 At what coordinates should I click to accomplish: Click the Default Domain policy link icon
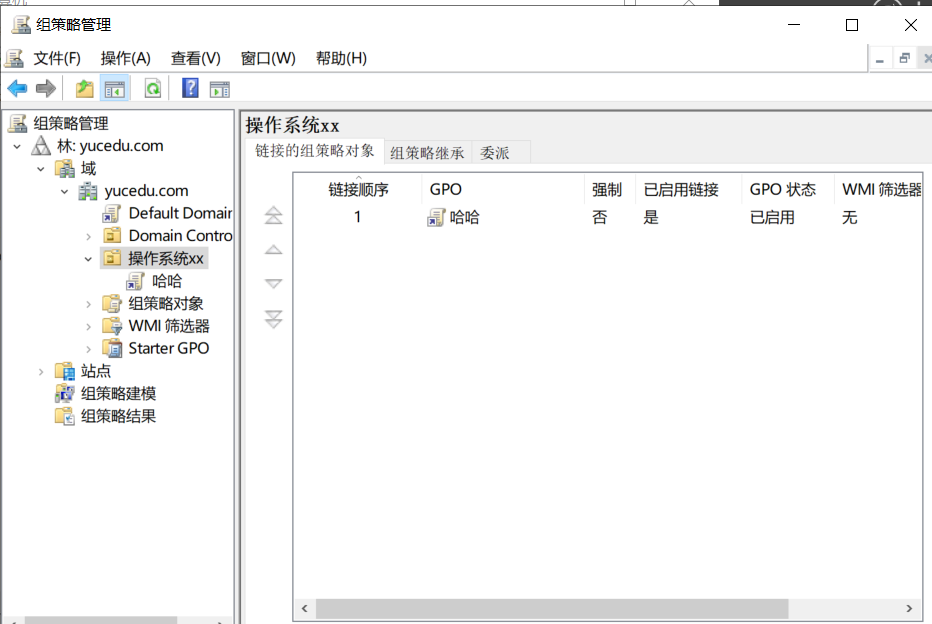tap(111, 213)
